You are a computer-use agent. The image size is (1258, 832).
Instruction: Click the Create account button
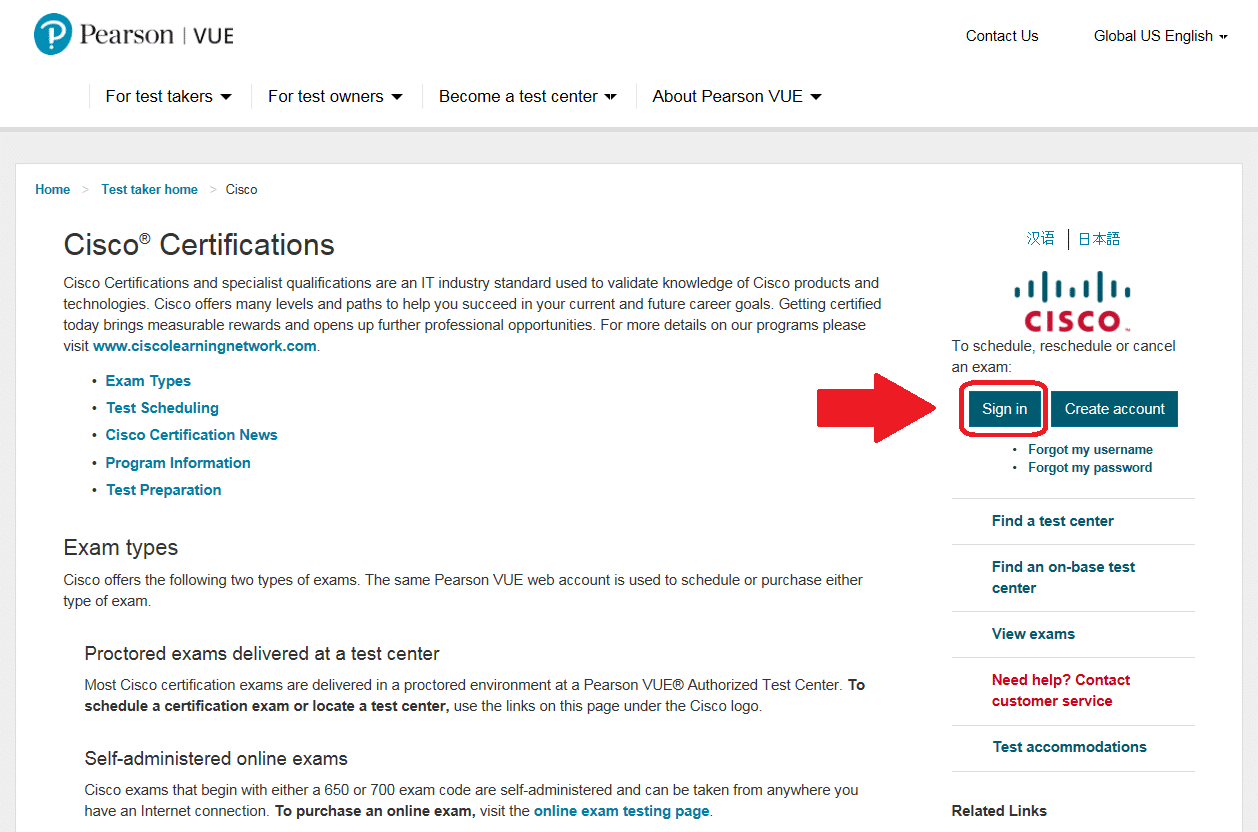pyautogui.click(x=1114, y=409)
